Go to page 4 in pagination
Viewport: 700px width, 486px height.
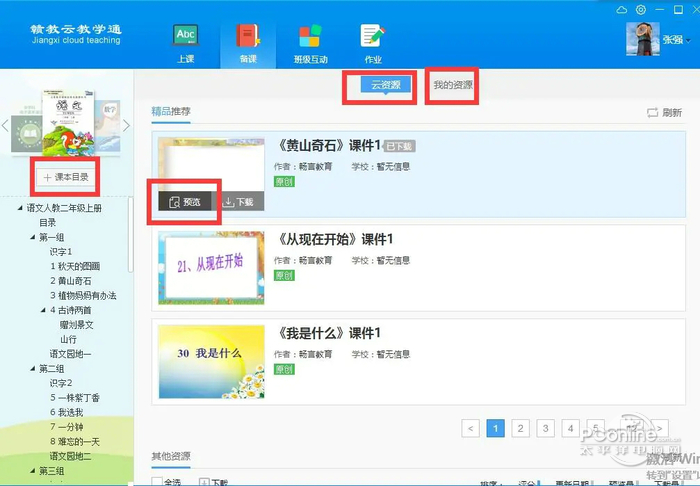(x=571, y=428)
